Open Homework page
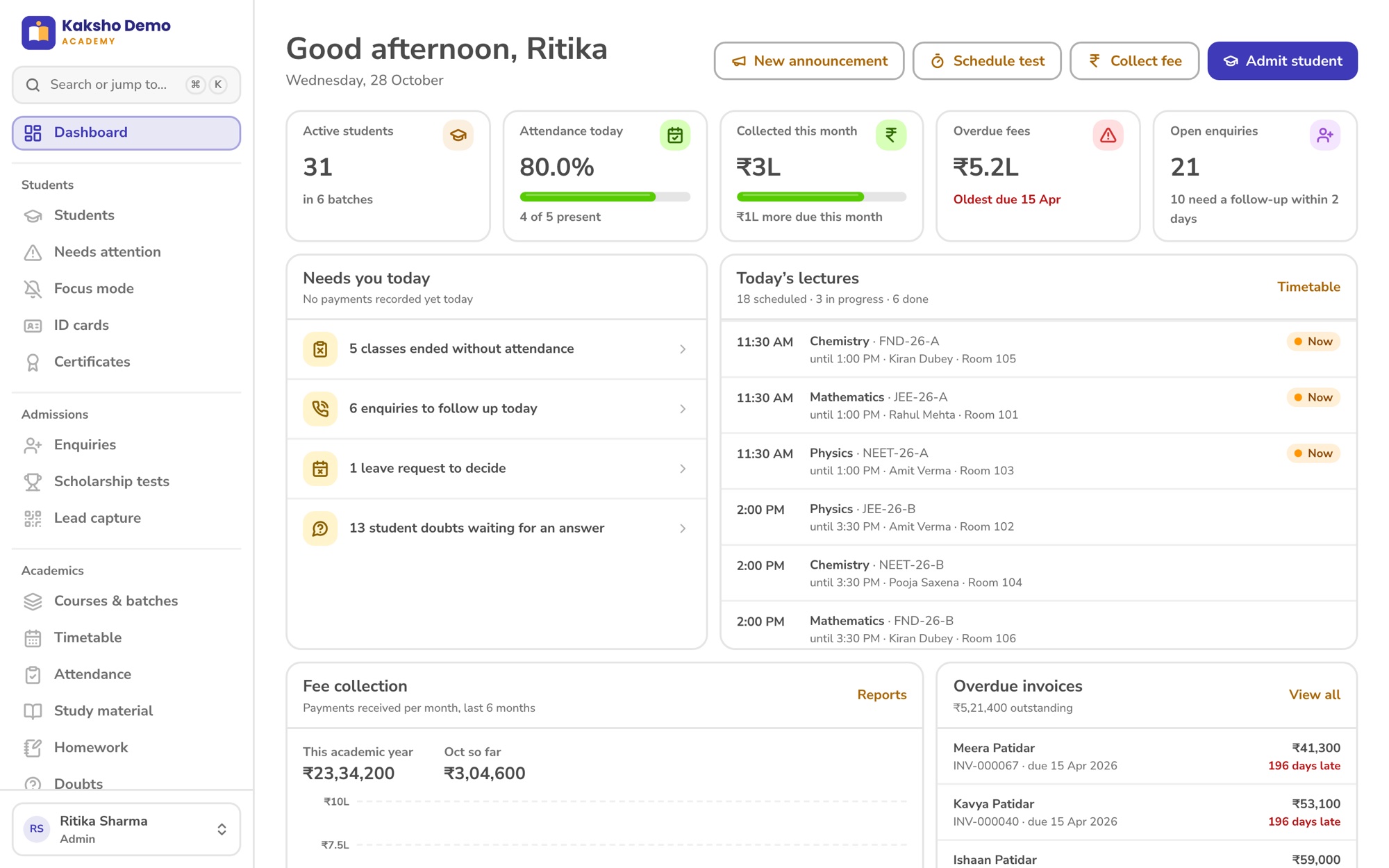The image size is (1389, 868). pyautogui.click(x=126, y=748)
